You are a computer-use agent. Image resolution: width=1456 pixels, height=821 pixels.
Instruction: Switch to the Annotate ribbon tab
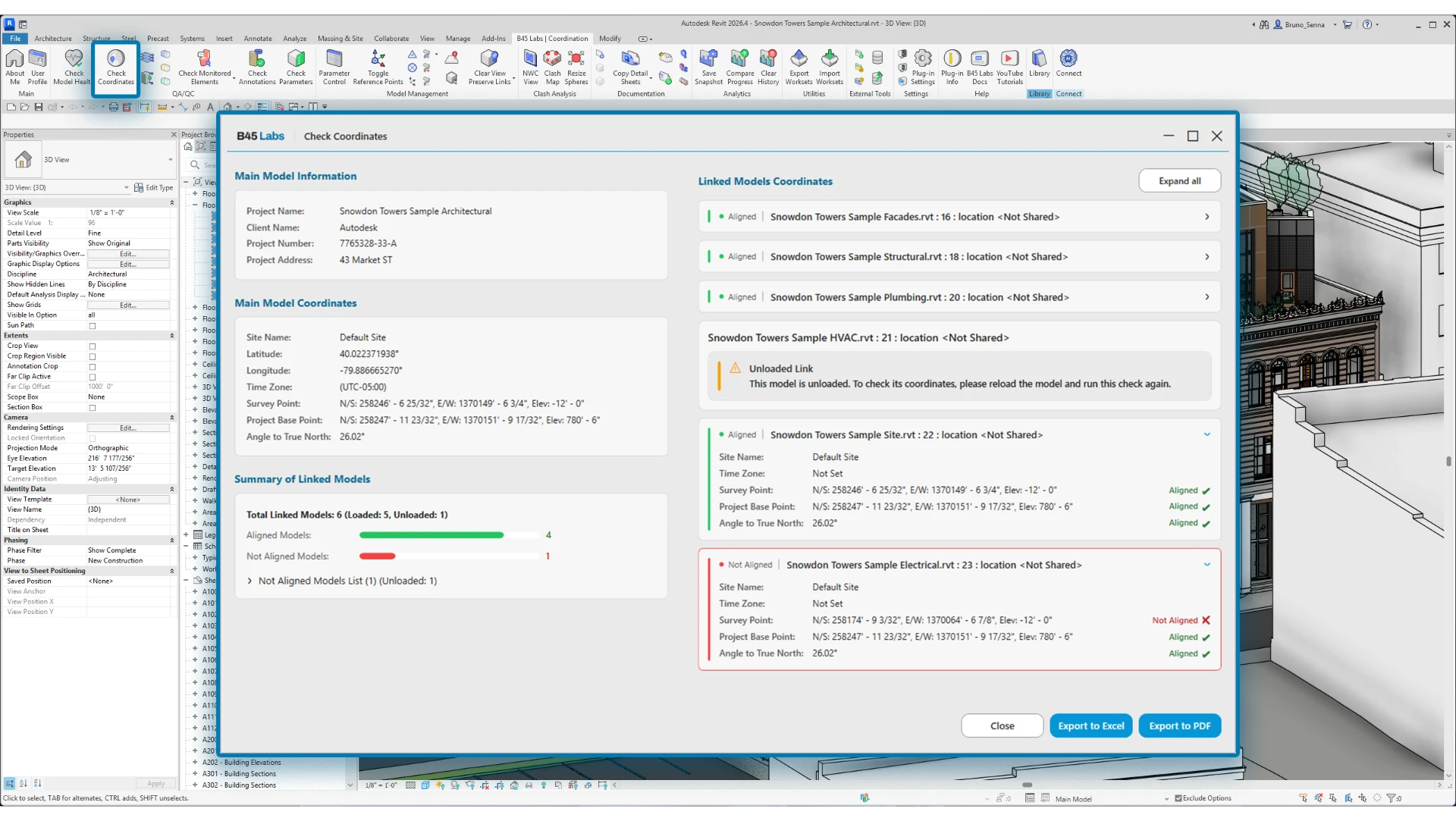pyautogui.click(x=258, y=39)
